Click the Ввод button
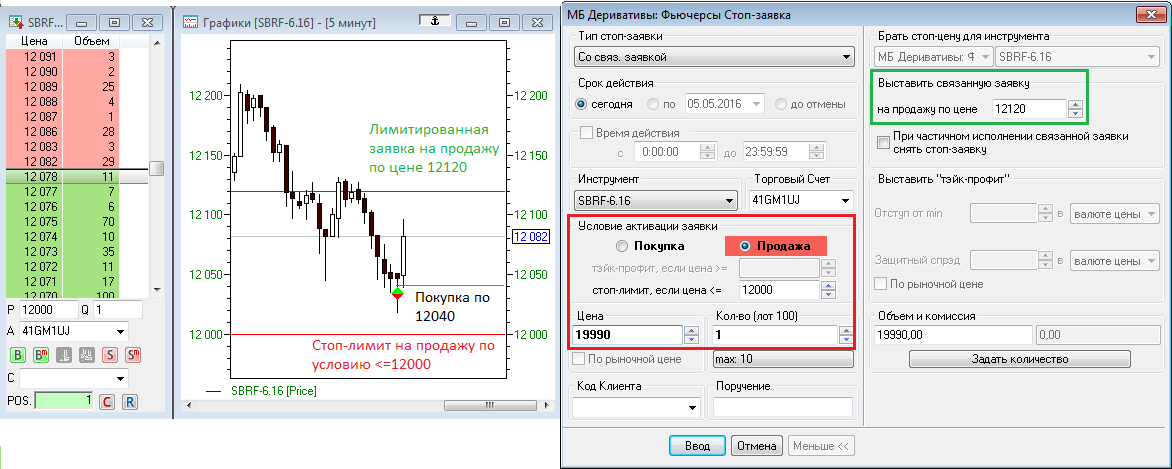Viewport: 1172px width, 469px height. [x=696, y=445]
